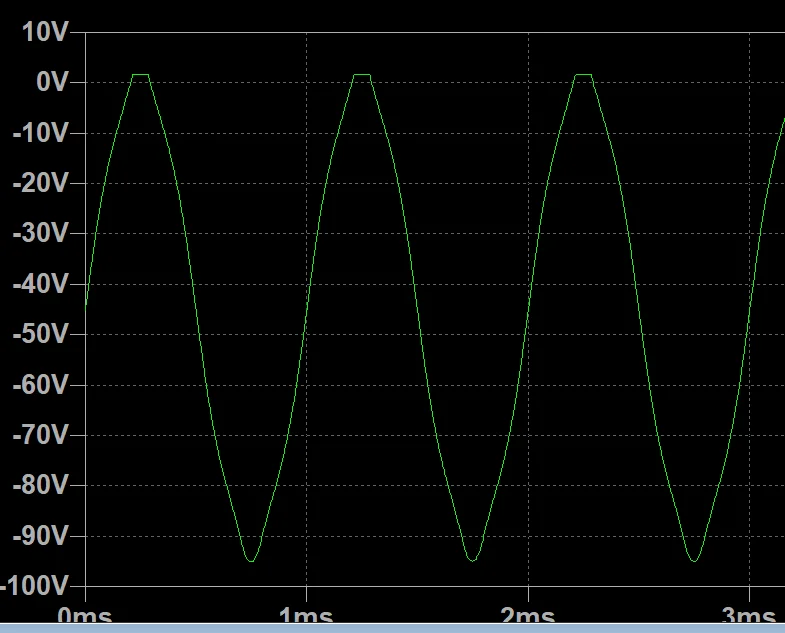Viewport: 785px width, 633px height.
Task: Click the last waveform trough before 3ms
Action: pos(693,559)
